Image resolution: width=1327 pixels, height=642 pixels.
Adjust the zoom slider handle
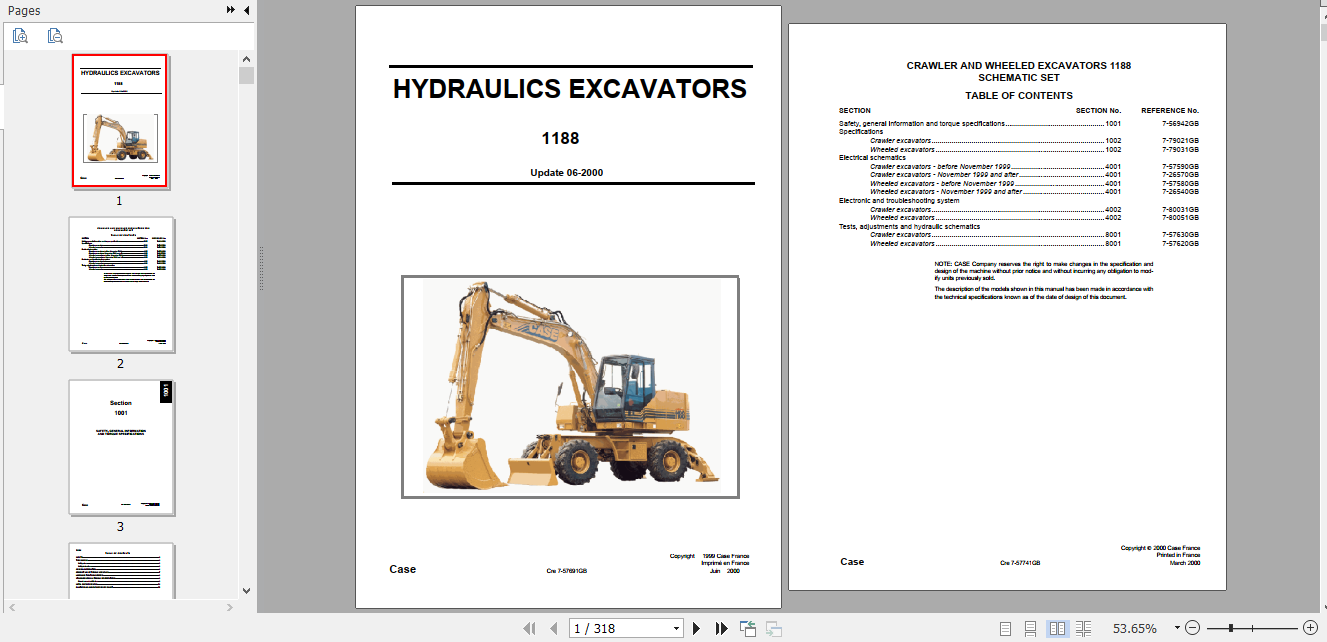click(1231, 628)
